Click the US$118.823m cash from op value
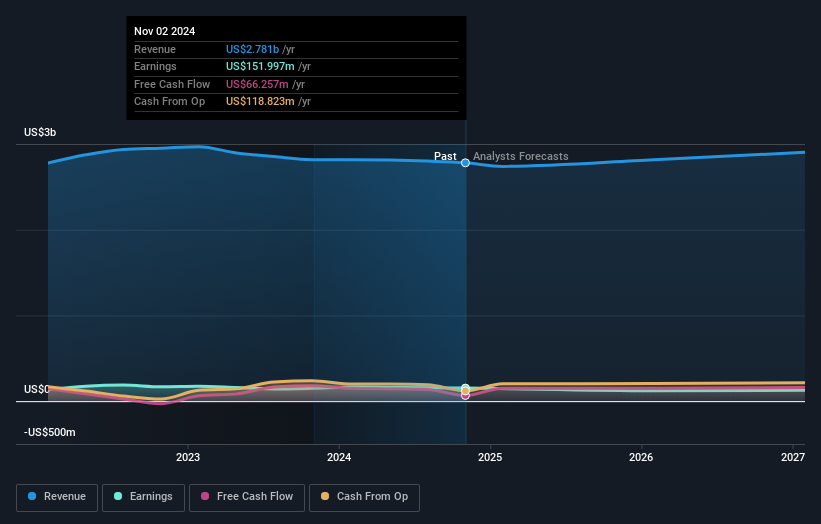821x524 pixels. [260, 102]
